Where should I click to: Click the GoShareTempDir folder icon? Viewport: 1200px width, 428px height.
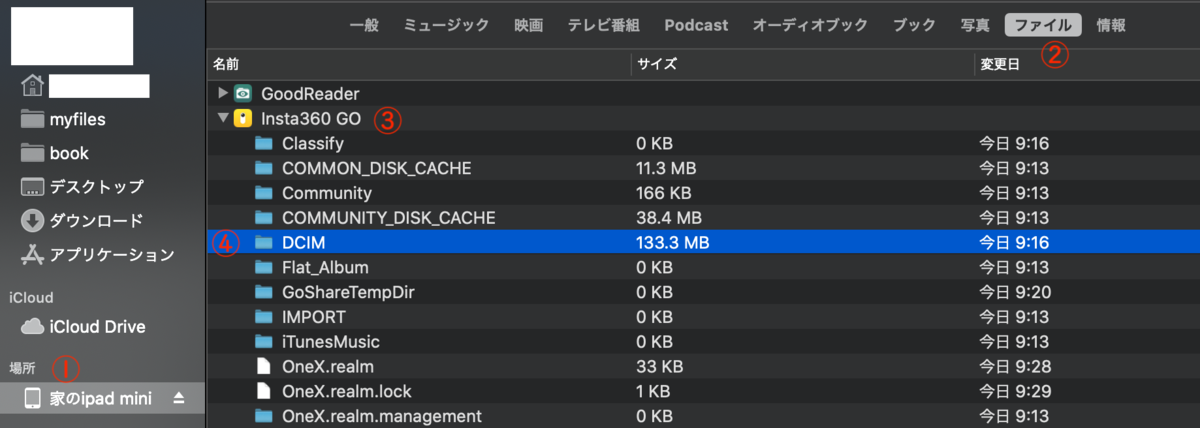(x=264, y=292)
